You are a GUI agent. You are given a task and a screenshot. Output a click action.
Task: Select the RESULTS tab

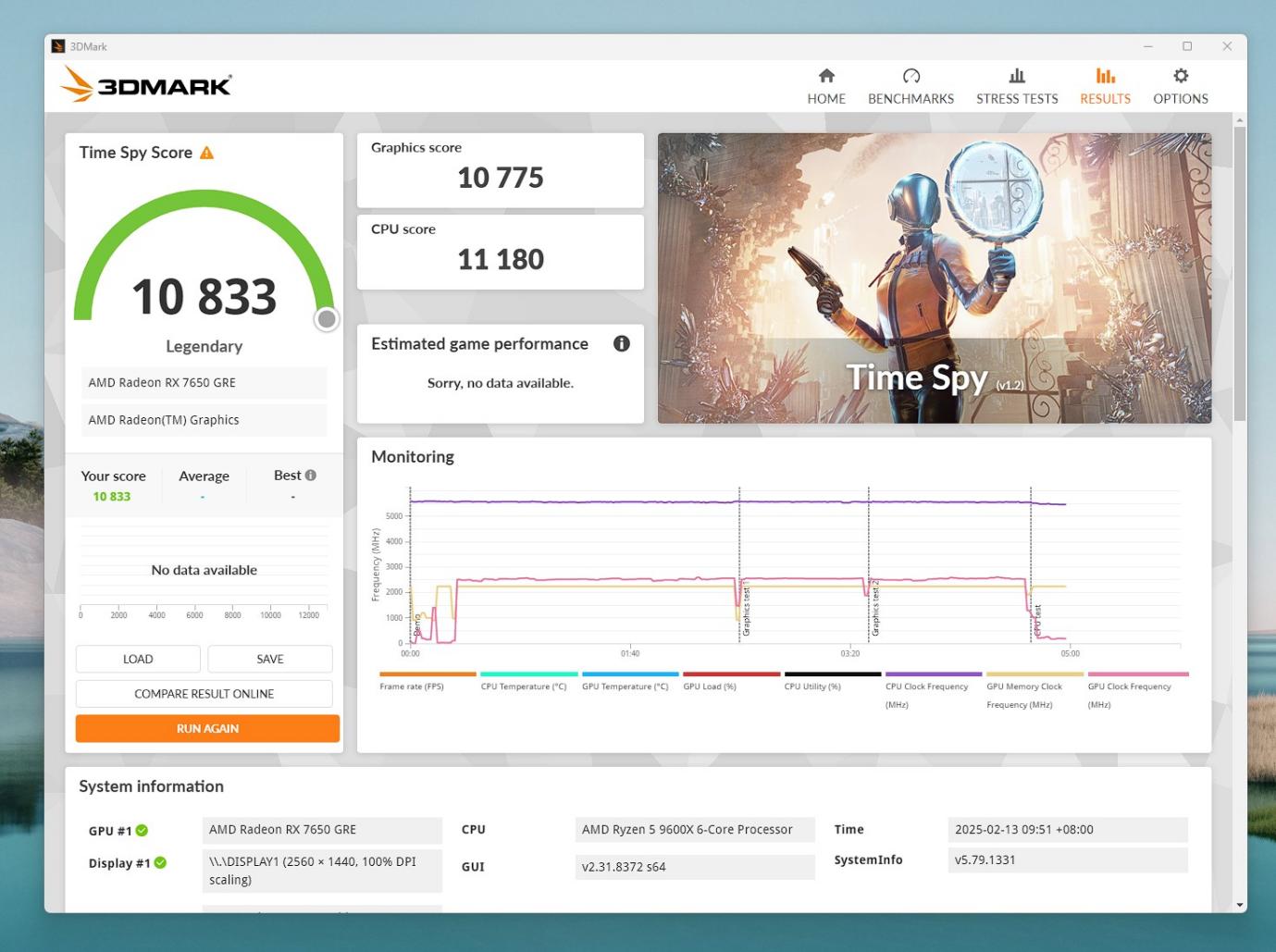(x=1105, y=86)
